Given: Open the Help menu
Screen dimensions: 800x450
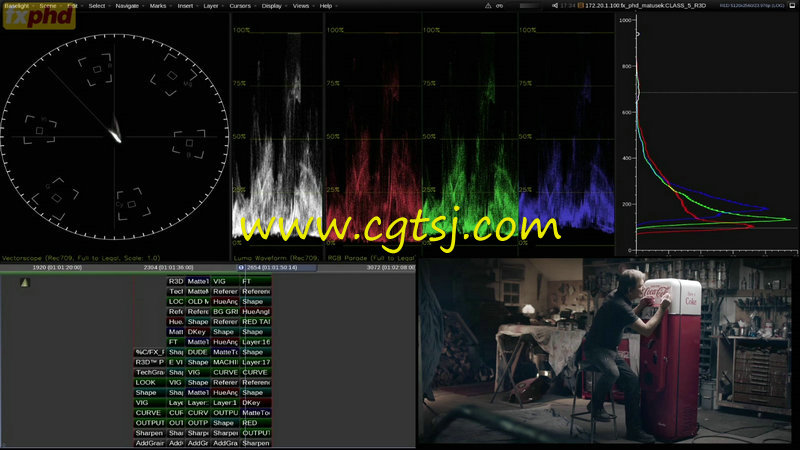Looking at the screenshot, I should pyautogui.click(x=326, y=6).
